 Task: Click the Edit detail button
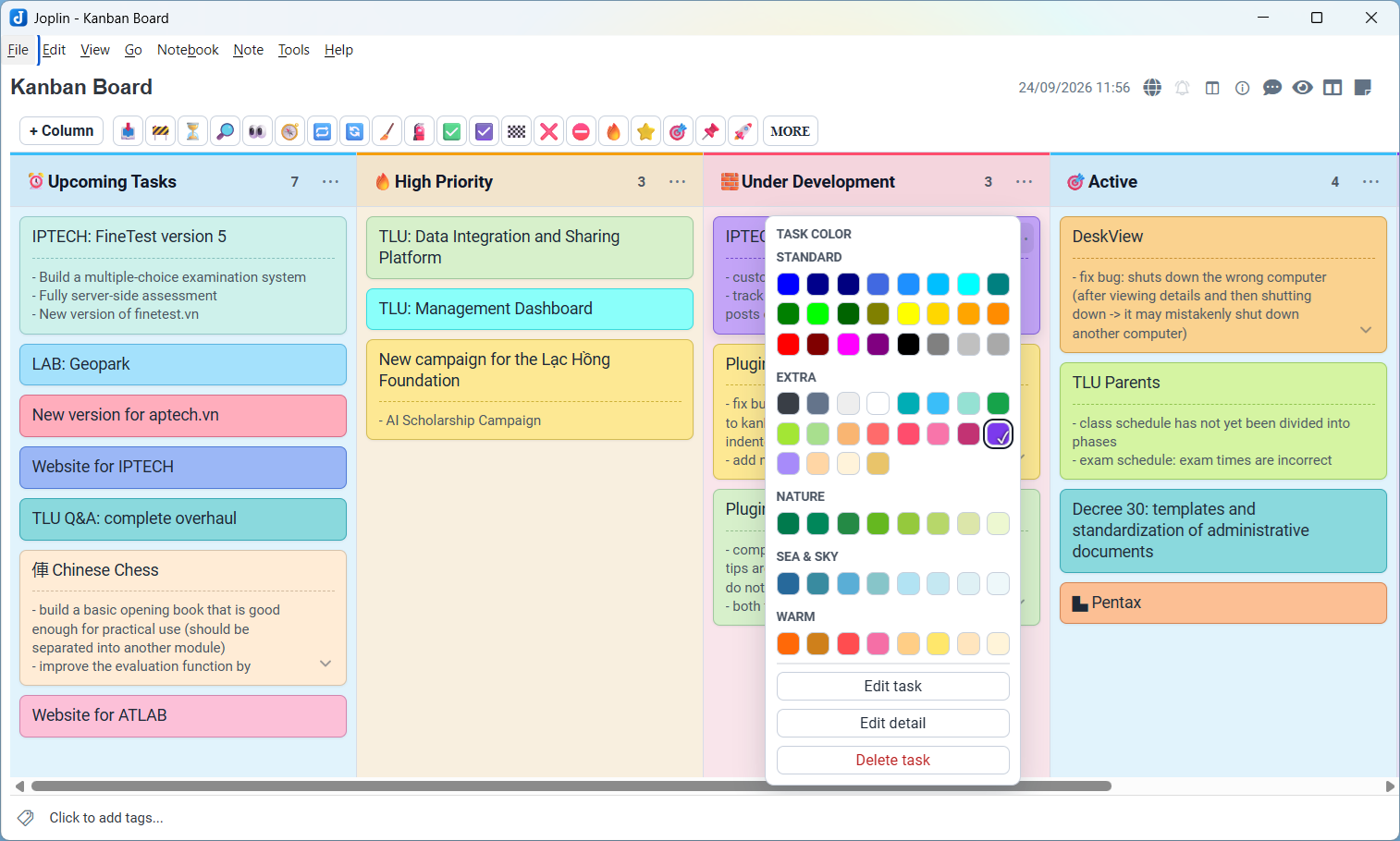(x=892, y=723)
